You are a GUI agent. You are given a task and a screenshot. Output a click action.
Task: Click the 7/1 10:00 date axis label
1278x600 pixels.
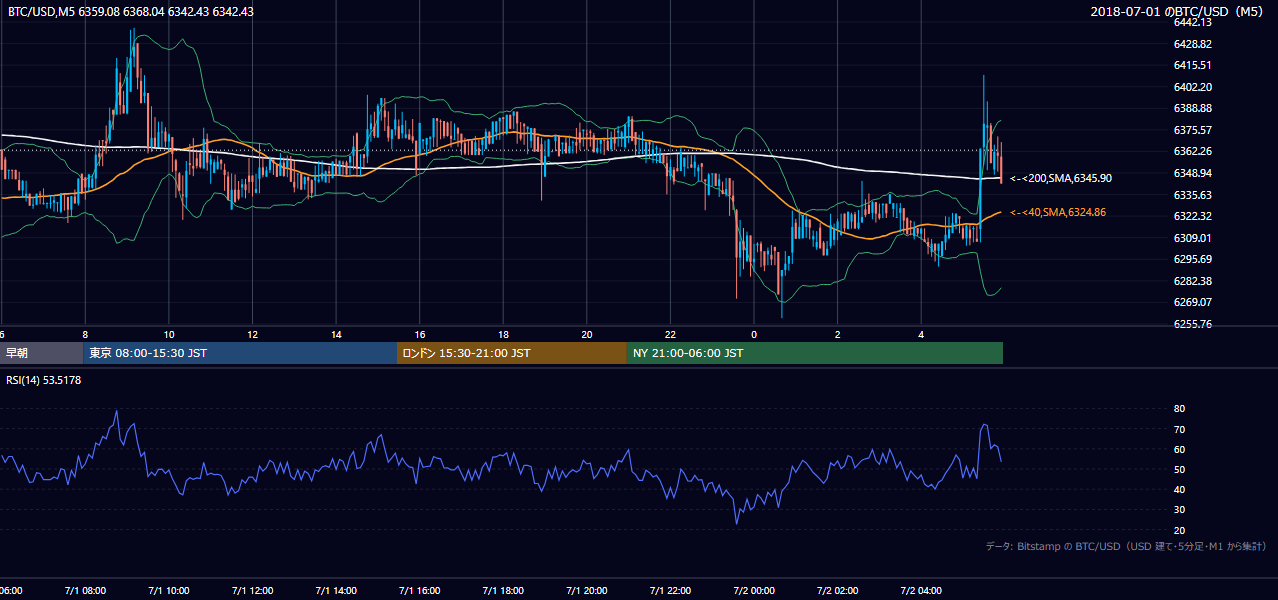[169, 591]
